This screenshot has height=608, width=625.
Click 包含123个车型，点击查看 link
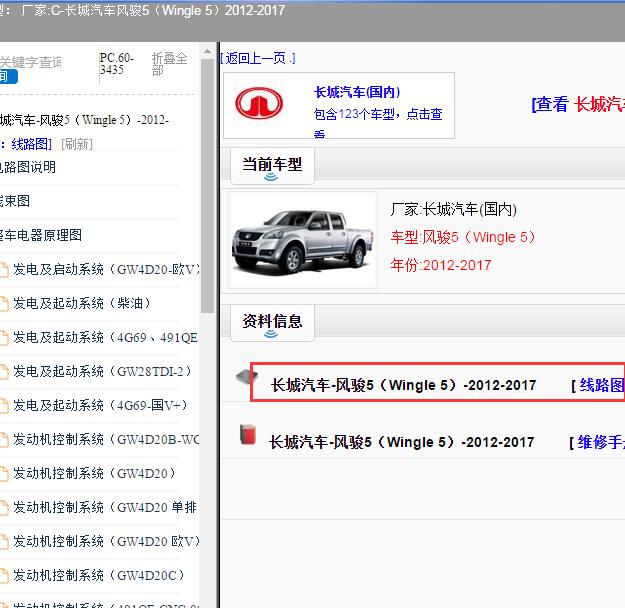coord(378,122)
